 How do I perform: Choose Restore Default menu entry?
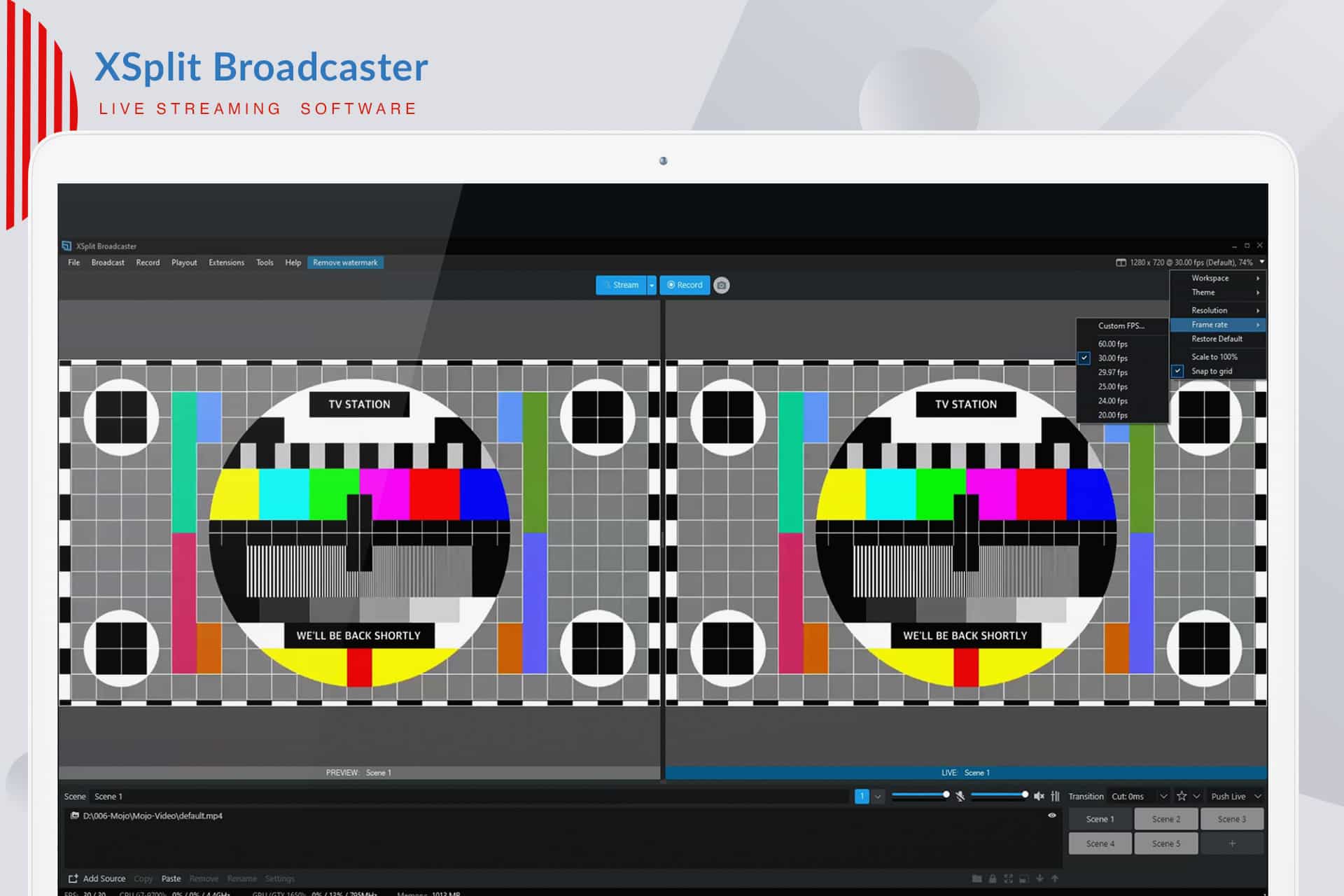(x=1218, y=339)
